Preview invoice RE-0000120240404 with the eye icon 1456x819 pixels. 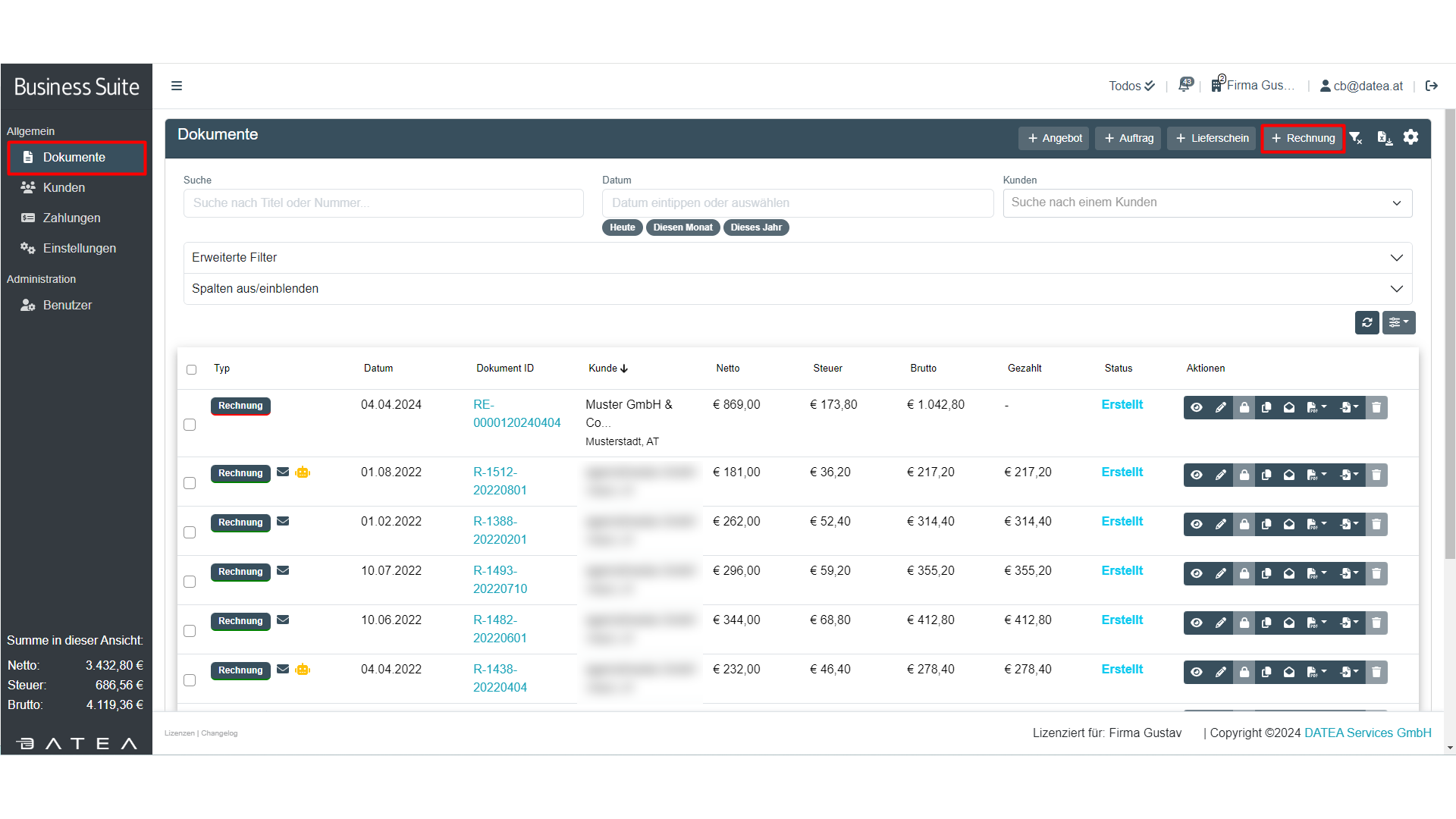(x=1196, y=408)
